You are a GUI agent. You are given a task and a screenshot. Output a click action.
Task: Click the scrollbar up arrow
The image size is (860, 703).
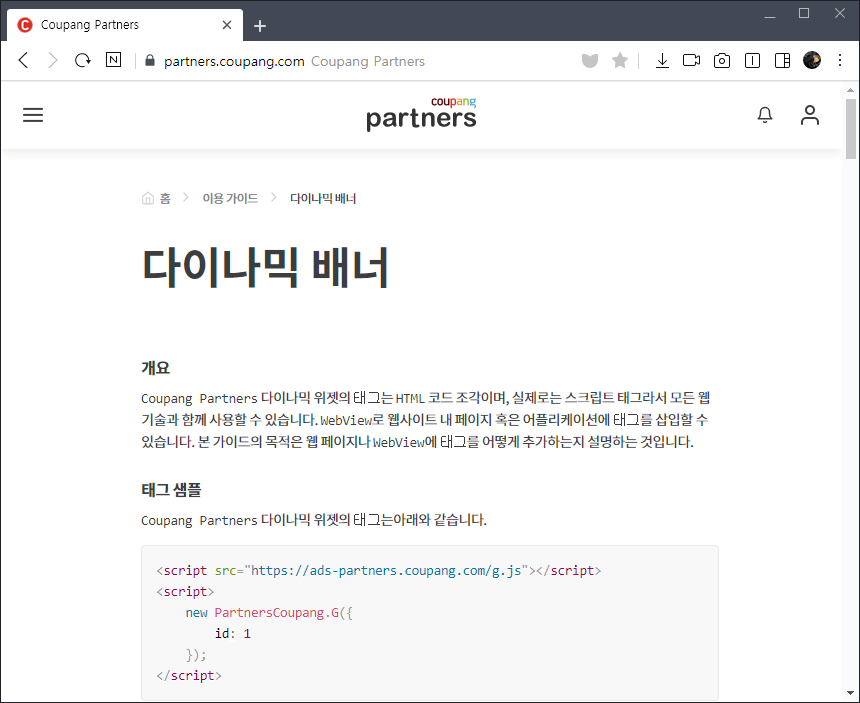pos(851,90)
